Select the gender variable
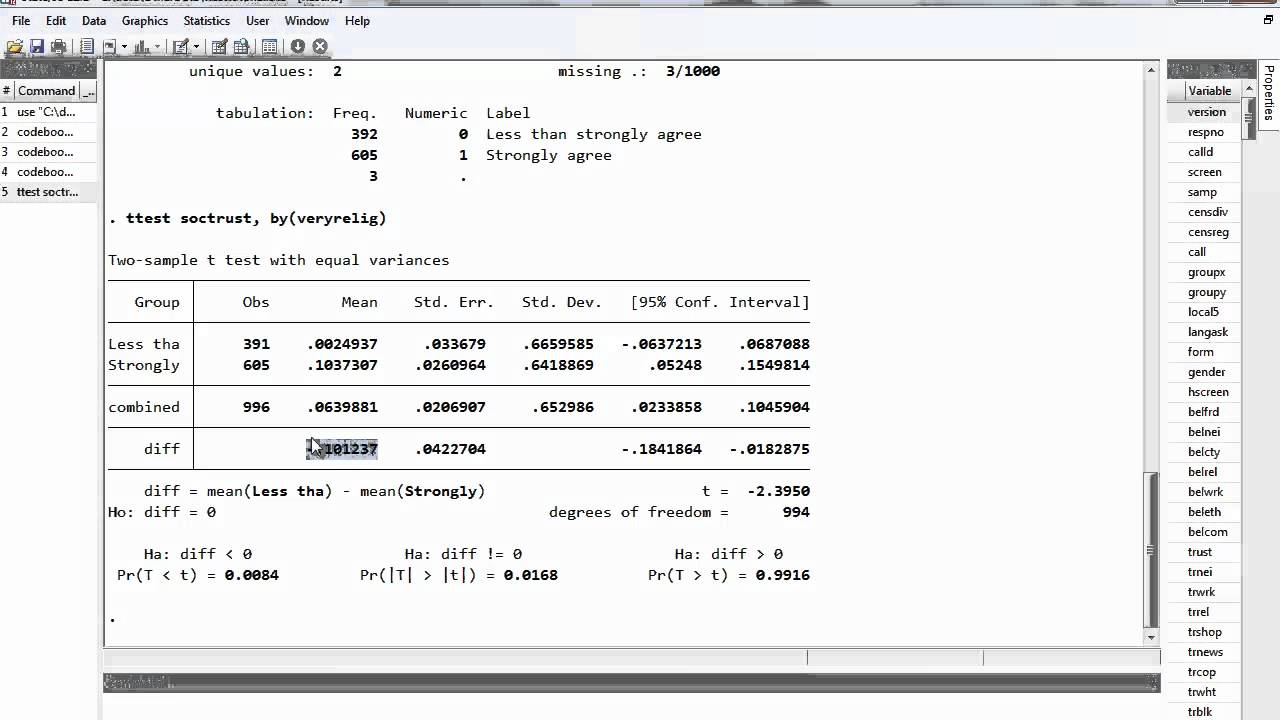The height and width of the screenshot is (720, 1280). (x=1206, y=372)
